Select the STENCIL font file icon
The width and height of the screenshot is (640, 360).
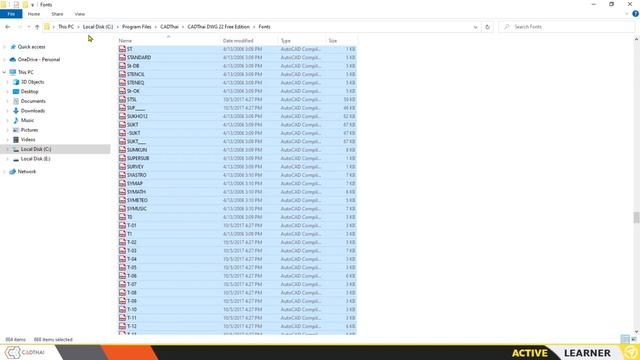pyautogui.click(x=122, y=74)
